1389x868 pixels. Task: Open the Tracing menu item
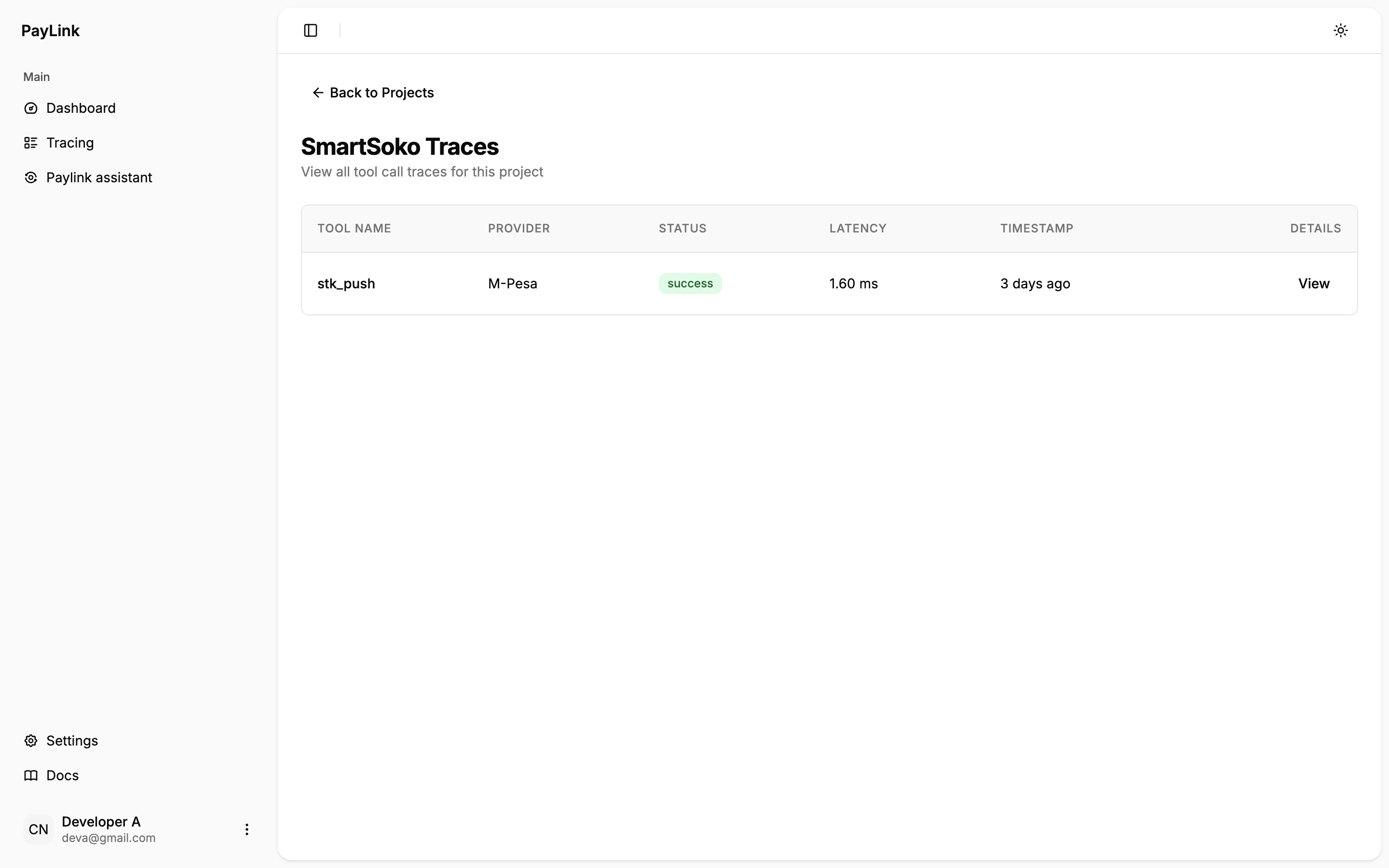coord(70,143)
